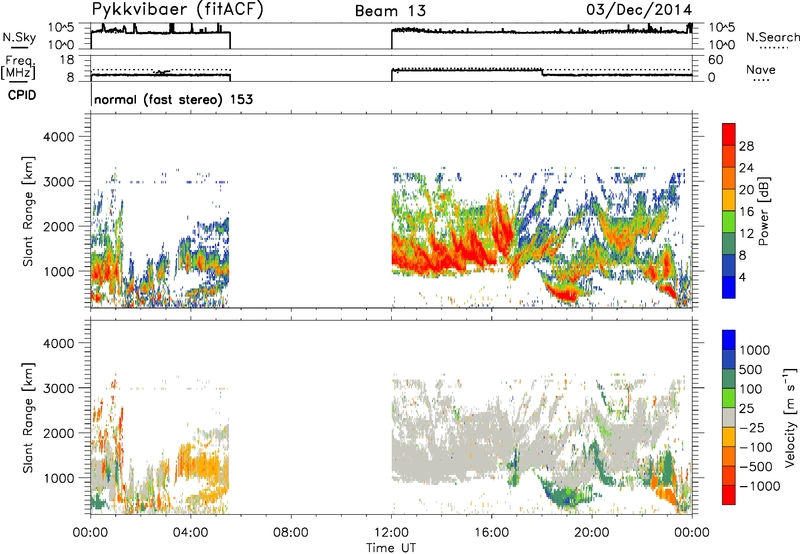800x554 pixels.
Task: Click the '10^5' label on left noise axis
Action: click(61, 27)
